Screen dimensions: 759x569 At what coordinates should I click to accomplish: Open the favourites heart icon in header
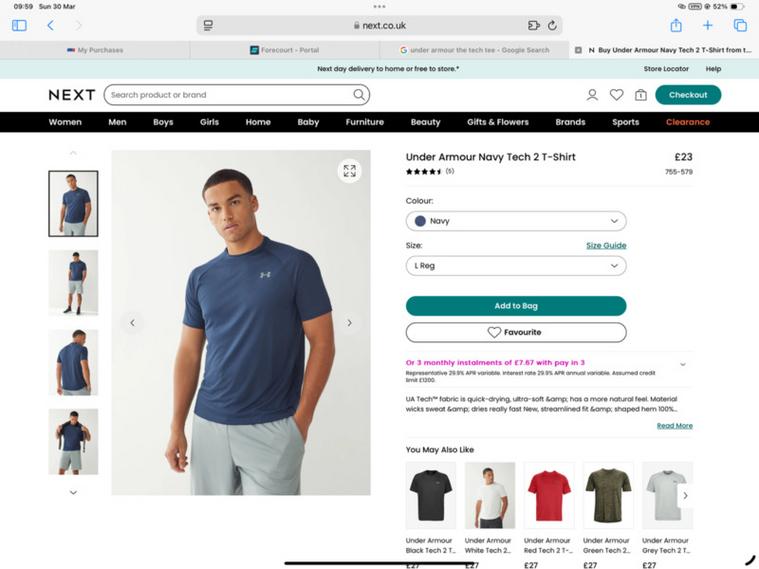coord(616,95)
